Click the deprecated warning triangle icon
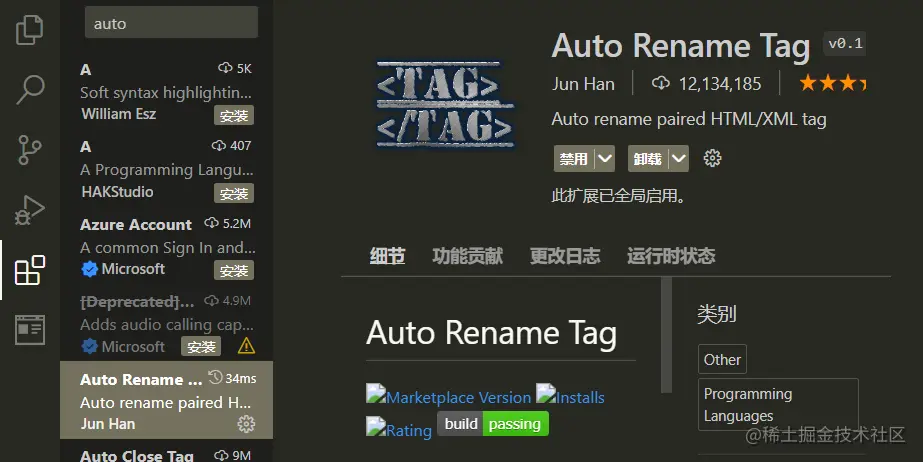 [246, 346]
